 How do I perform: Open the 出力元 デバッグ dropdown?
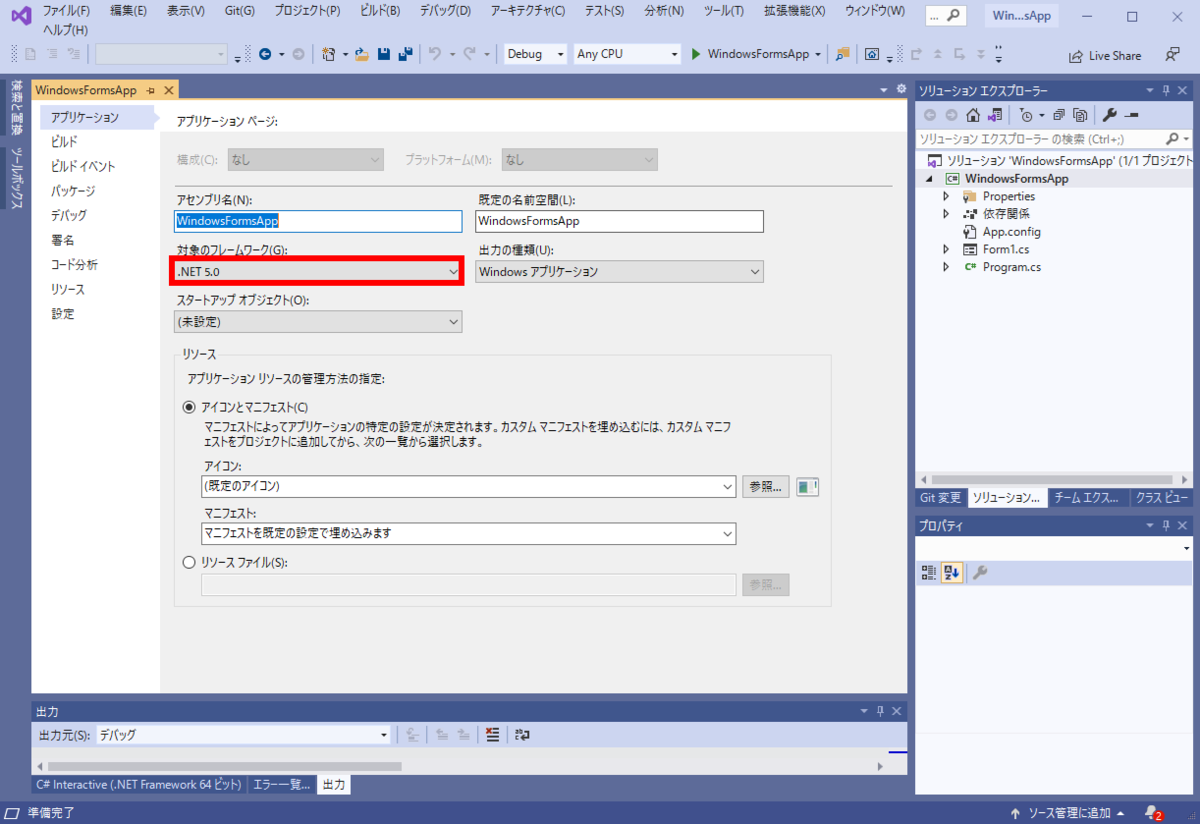pyautogui.click(x=242, y=735)
